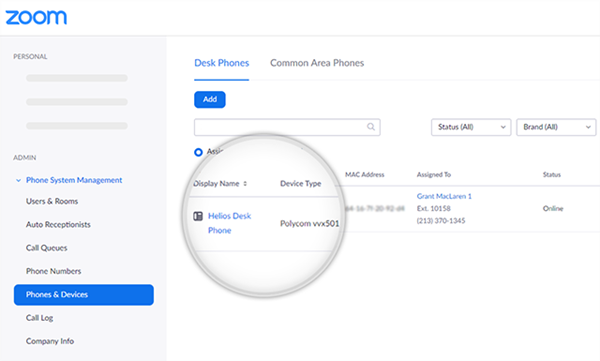The image size is (600, 361).
Task: Click the Status column header
Action: click(x=551, y=175)
